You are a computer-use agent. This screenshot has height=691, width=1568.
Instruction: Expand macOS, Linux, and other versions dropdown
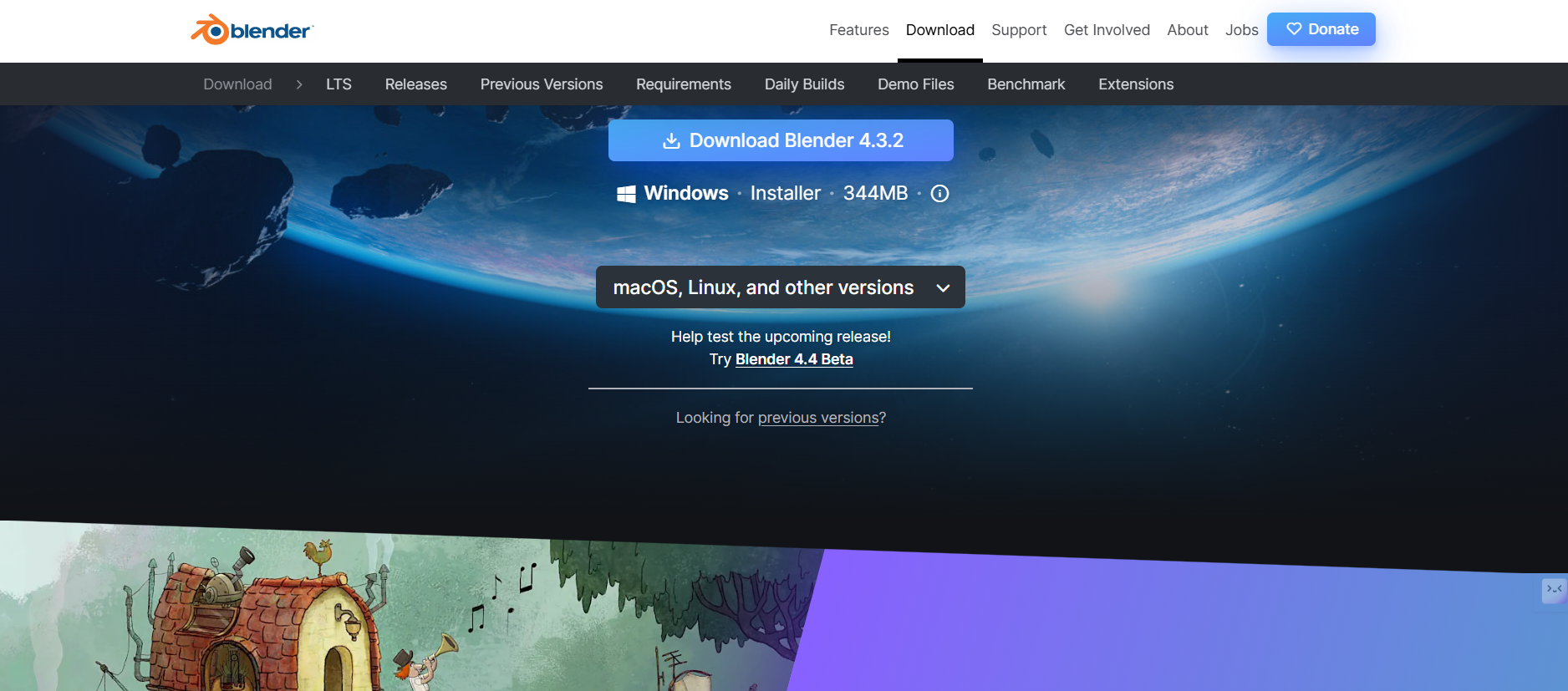(781, 287)
